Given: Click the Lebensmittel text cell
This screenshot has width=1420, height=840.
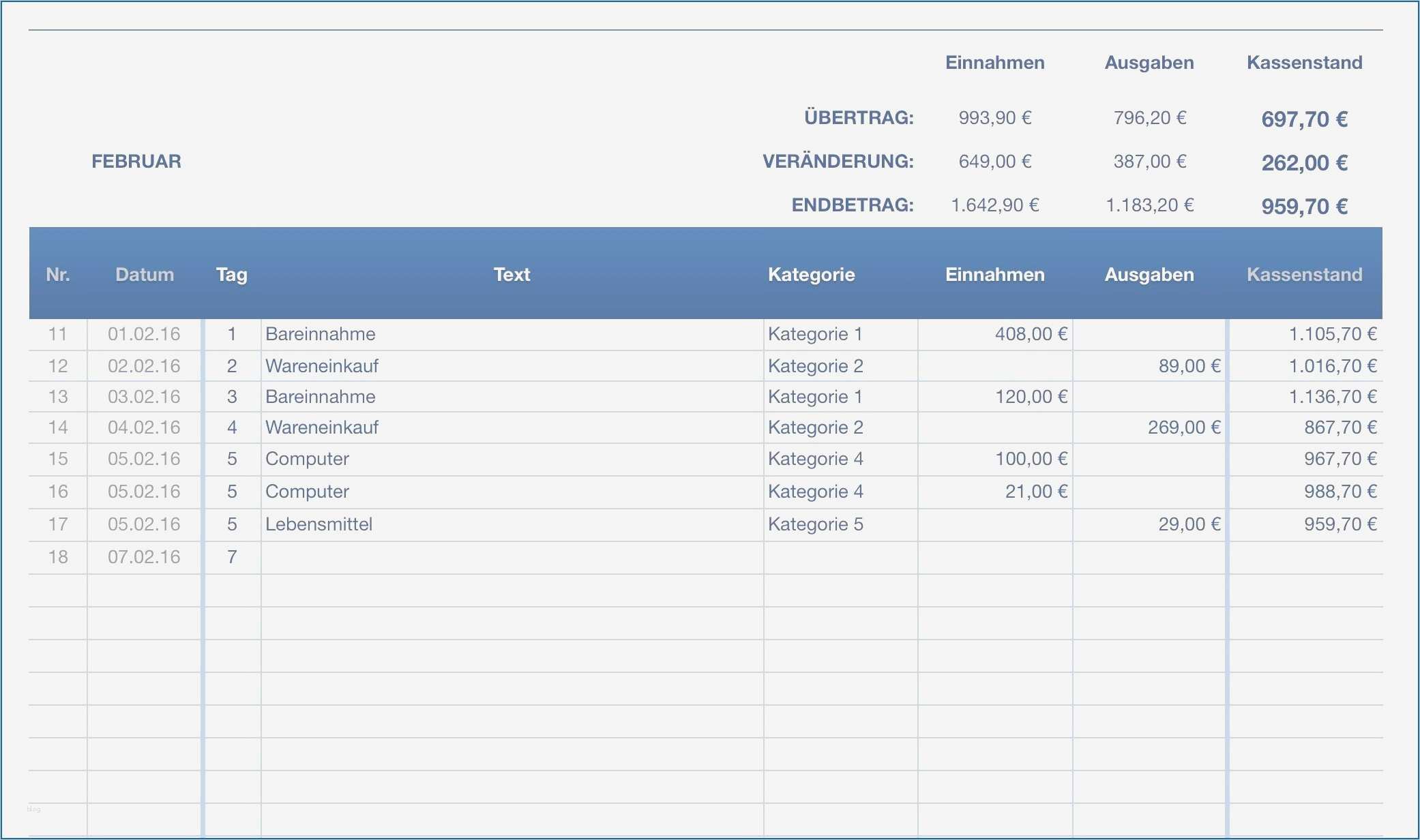Looking at the screenshot, I should click(319, 524).
